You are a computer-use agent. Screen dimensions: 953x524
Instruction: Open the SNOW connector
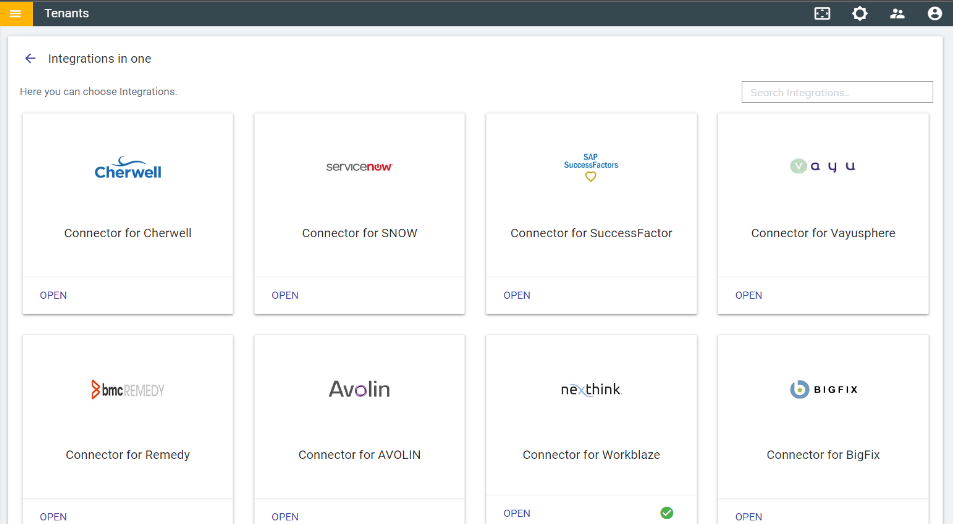coord(285,295)
